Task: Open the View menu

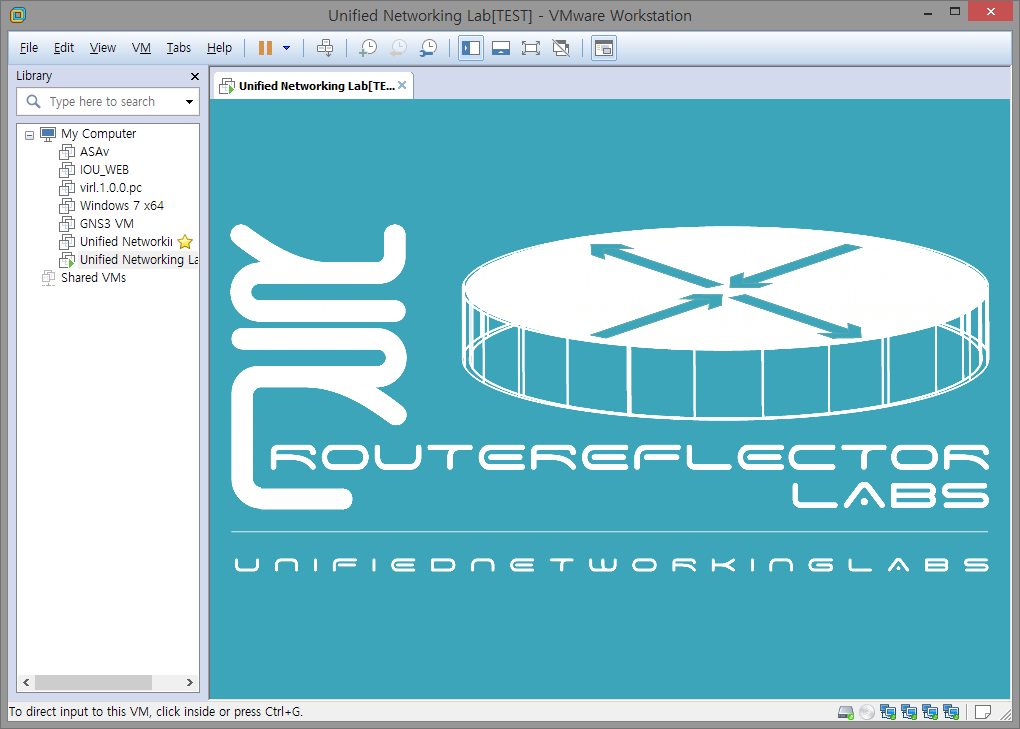Action: click(x=103, y=47)
